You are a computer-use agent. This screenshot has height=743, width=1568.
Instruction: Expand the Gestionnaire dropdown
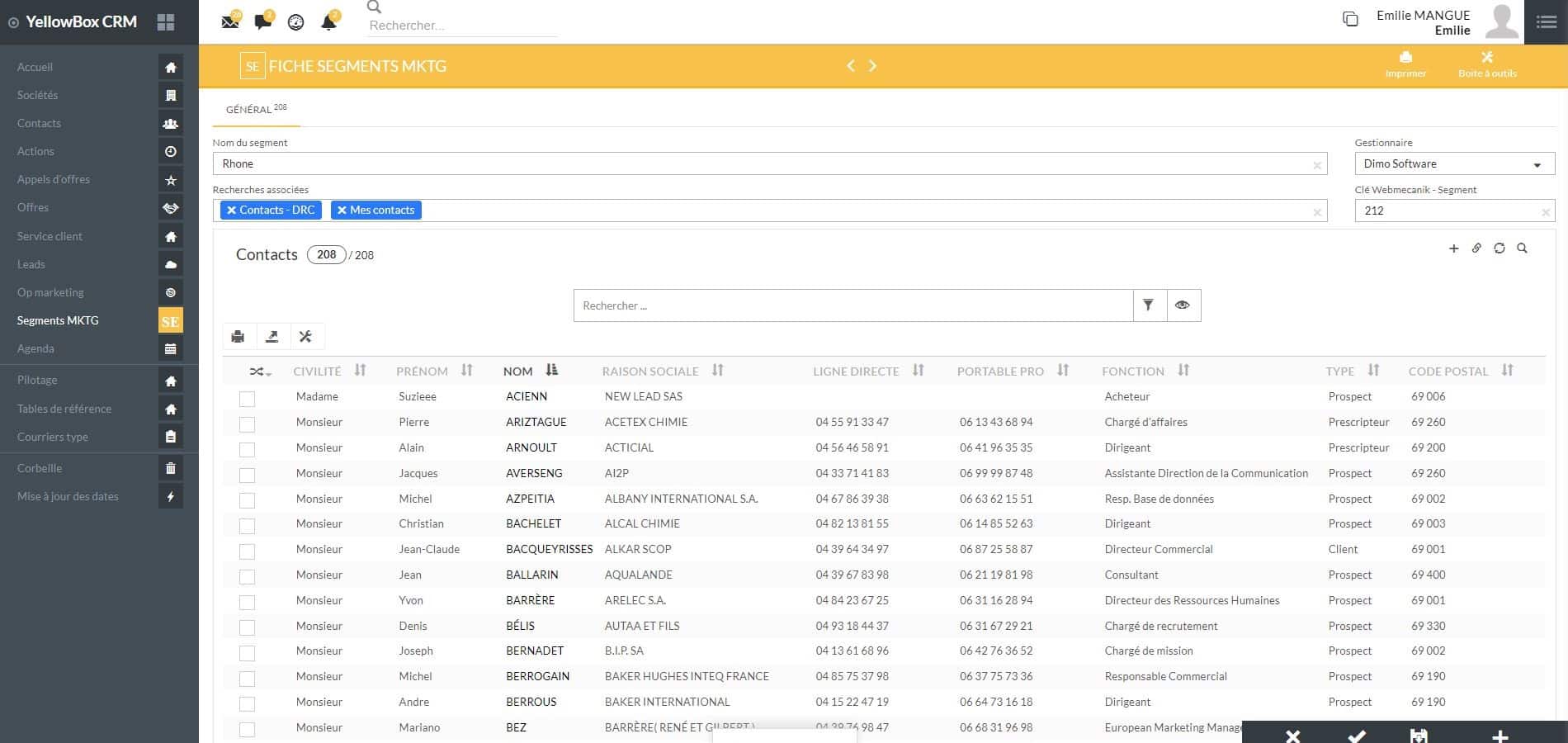click(x=1537, y=164)
